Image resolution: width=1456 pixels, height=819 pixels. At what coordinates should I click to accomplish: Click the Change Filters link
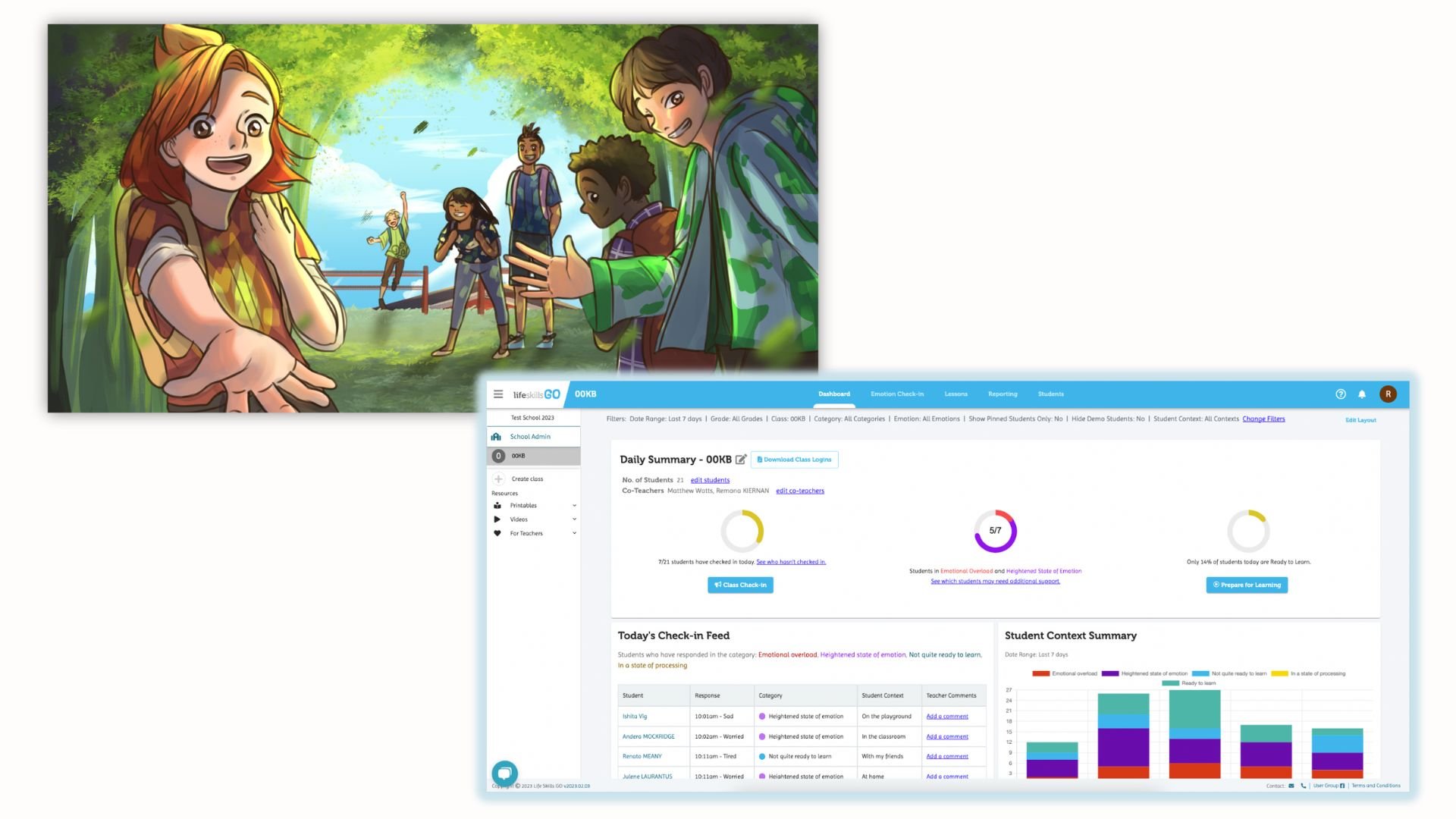coord(1263,419)
